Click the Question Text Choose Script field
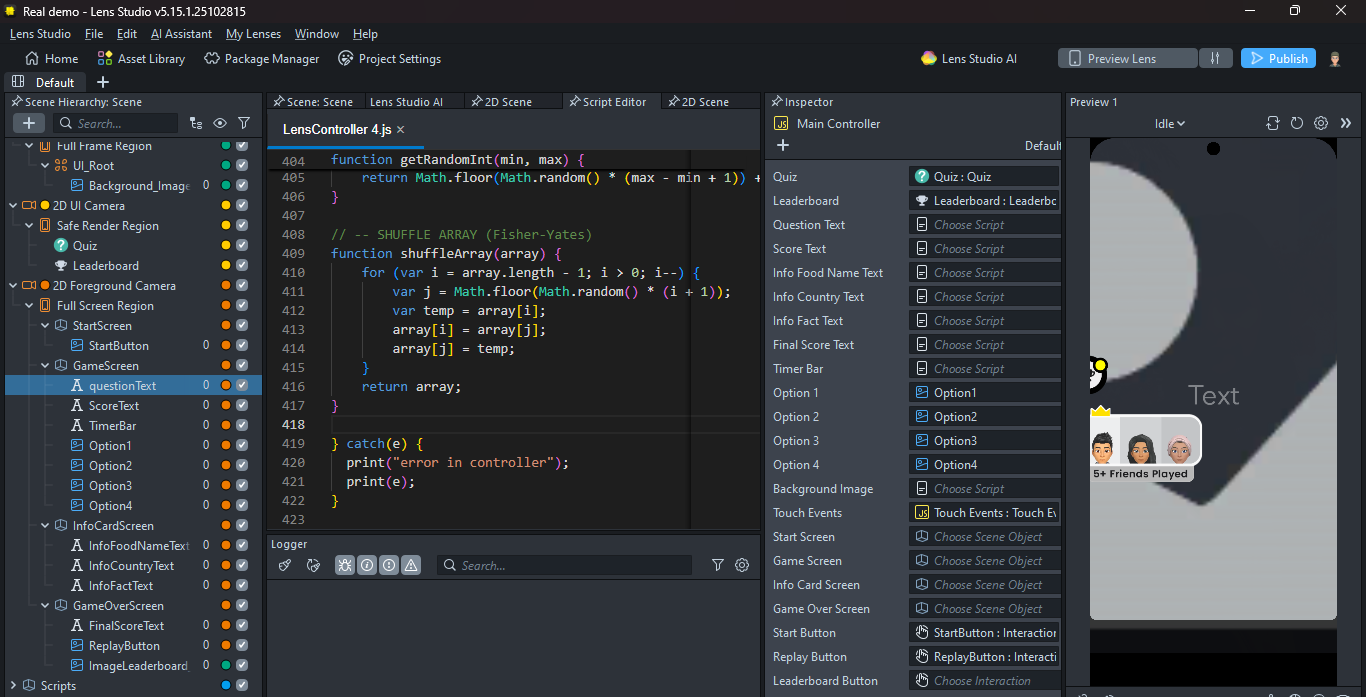This screenshot has width=1366, height=697. tap(984, 225)
